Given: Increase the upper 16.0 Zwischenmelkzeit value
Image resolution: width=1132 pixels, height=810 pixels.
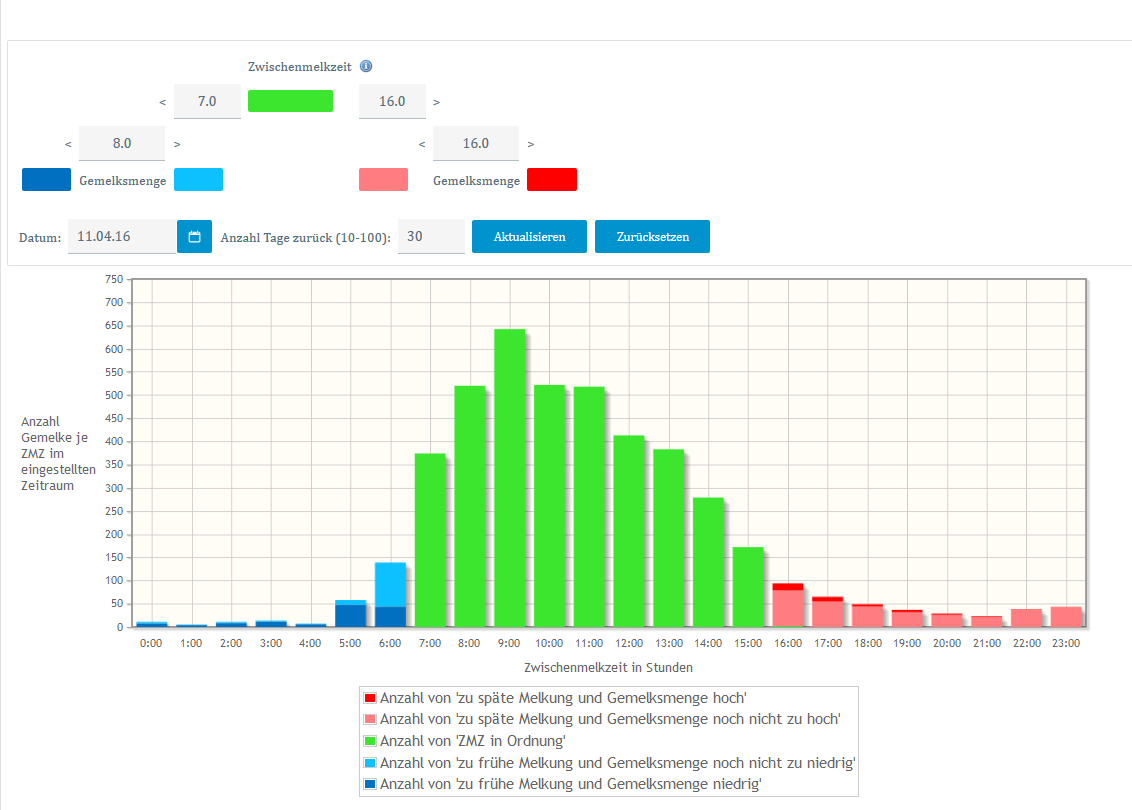Looking at the screenshot, I should pyautogui.click(x=437, y=102).
